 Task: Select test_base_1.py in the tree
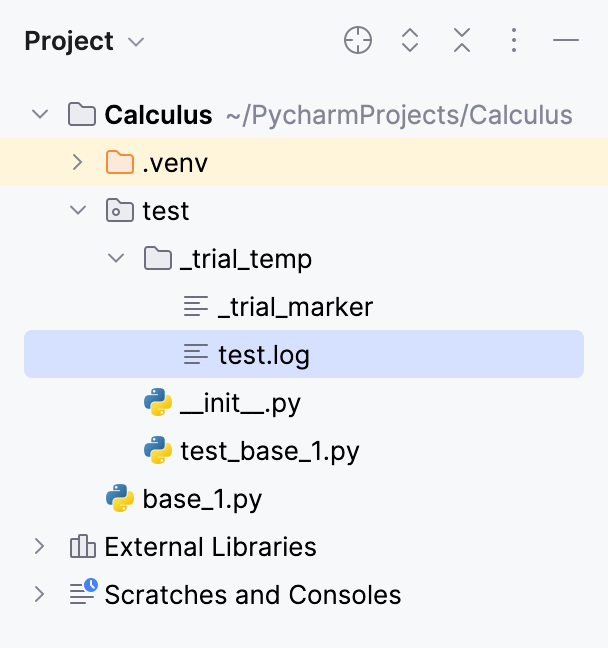click(269, 451)
